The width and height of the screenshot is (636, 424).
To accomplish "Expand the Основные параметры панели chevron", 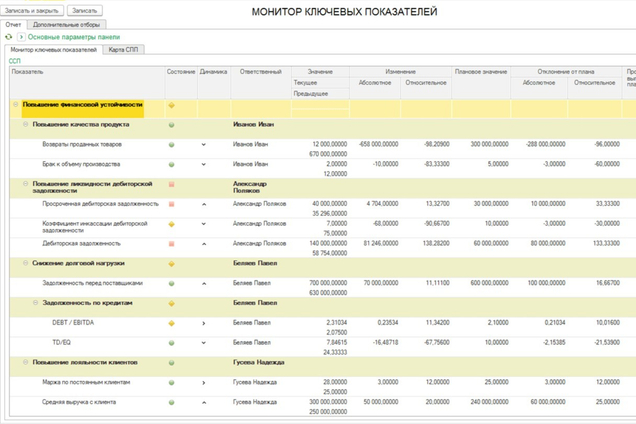I will coord(21,37).
